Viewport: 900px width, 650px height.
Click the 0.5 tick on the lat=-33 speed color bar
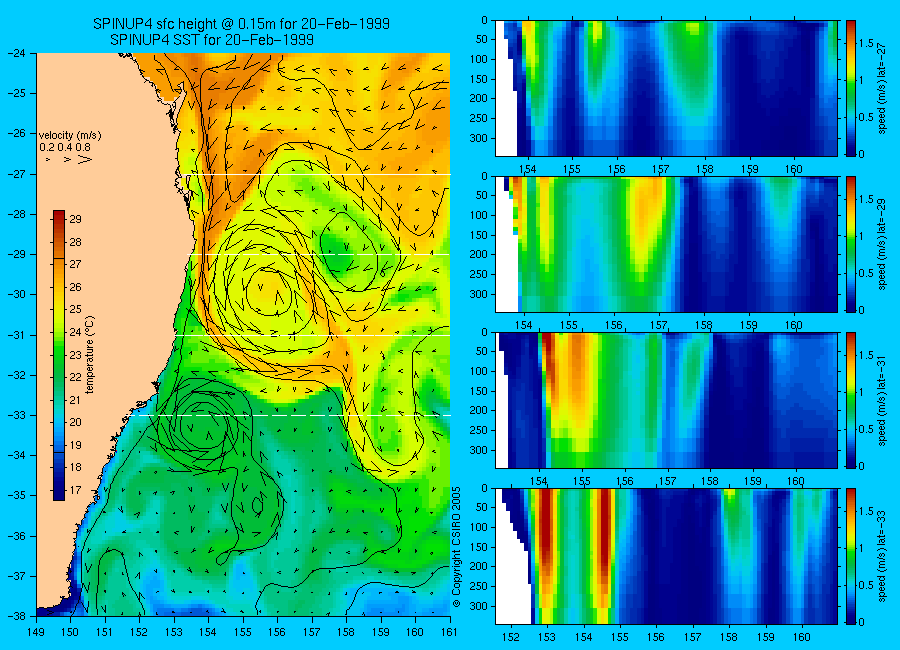pyautogui.click(x=866, y=585)
